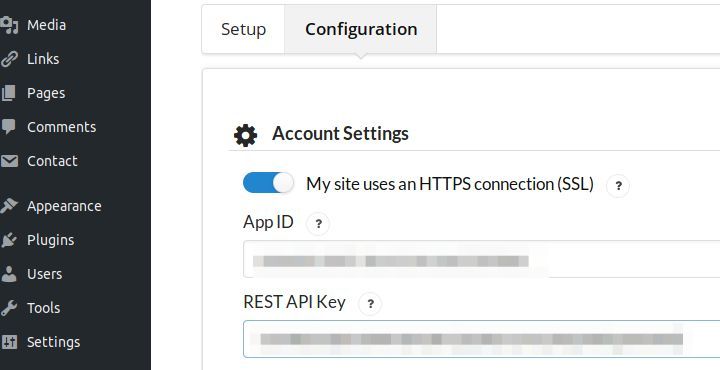Show help for HTTPS connection option
Image resolution: width=720 pixels, height=370 pixels.
pos(618,186)
